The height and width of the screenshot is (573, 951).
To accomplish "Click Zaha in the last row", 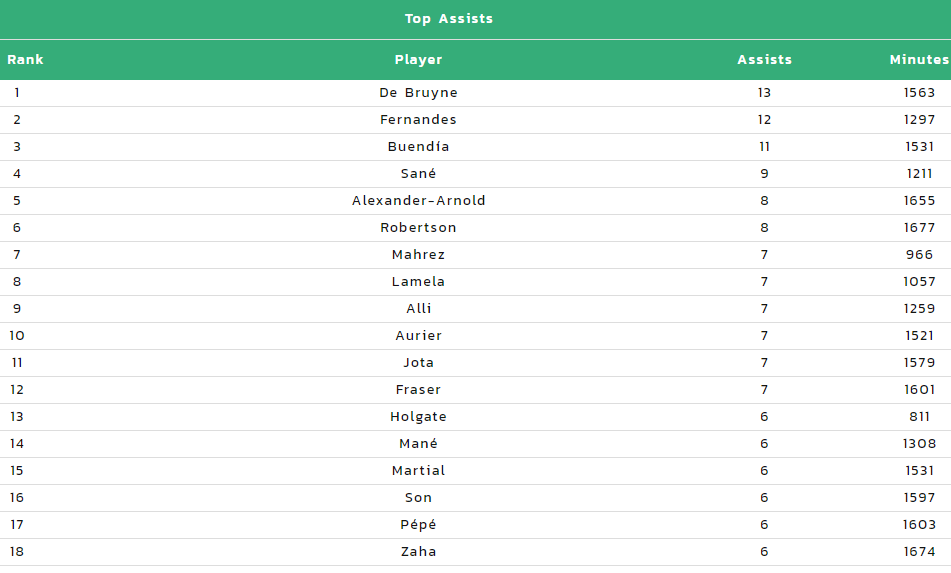I will tap(418, 552).
